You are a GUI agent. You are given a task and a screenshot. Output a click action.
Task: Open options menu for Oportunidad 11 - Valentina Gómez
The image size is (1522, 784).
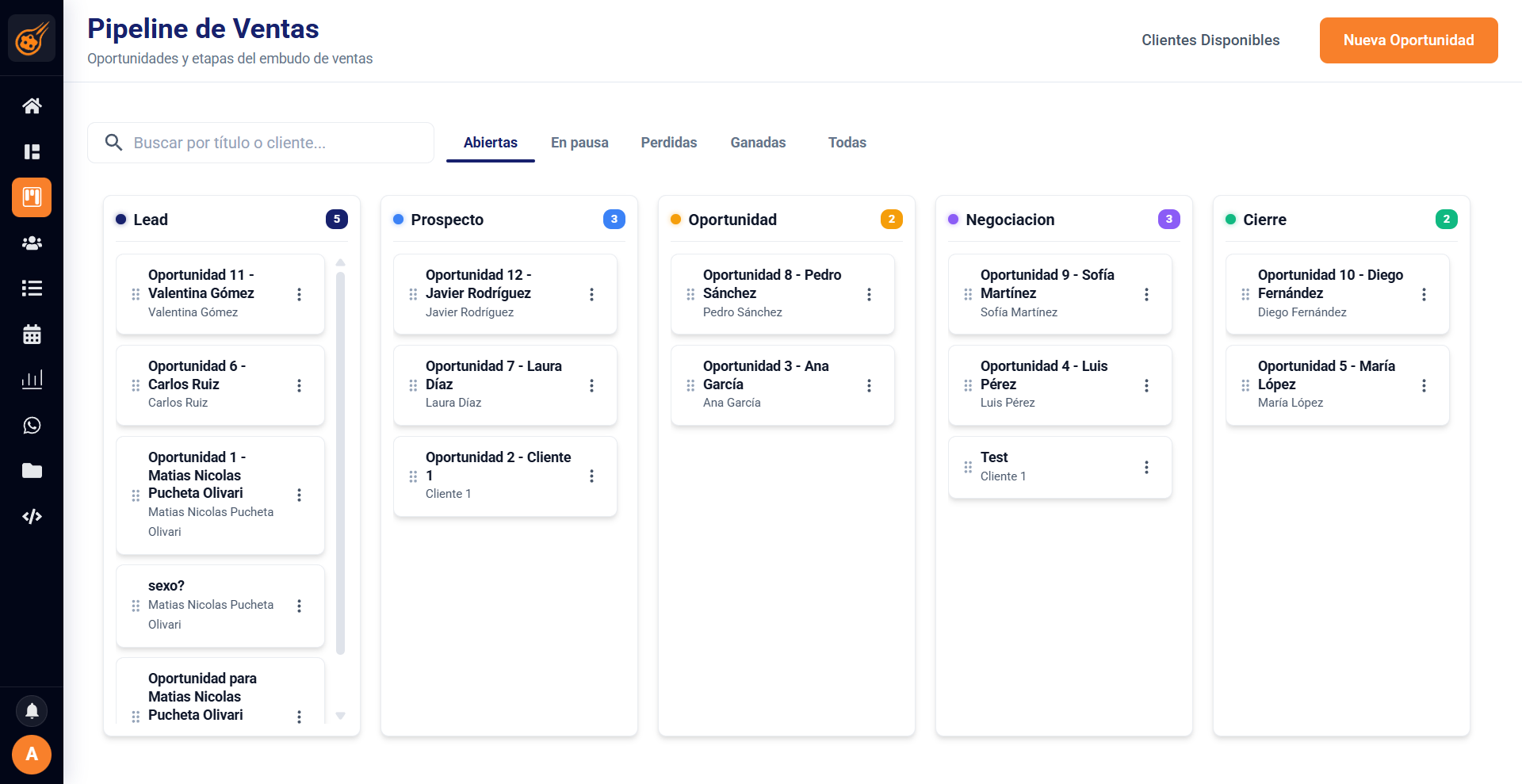point(299,294)
